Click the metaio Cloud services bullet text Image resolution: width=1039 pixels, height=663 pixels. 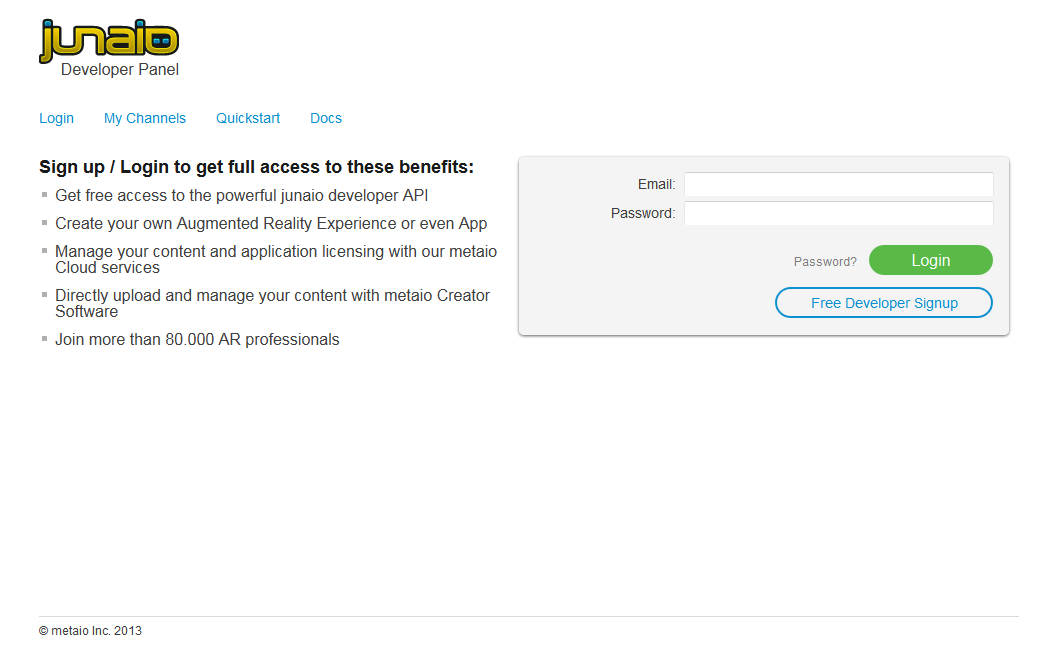coord(276,260)
